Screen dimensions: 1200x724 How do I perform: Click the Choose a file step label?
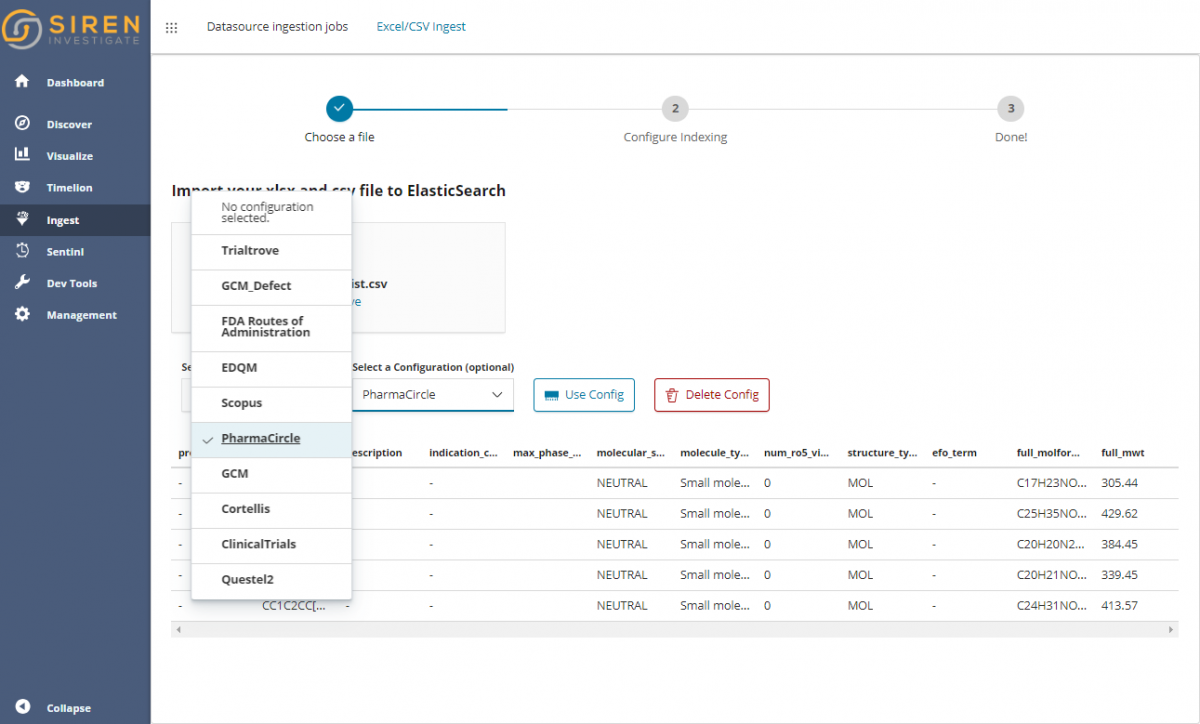point(339,137)
